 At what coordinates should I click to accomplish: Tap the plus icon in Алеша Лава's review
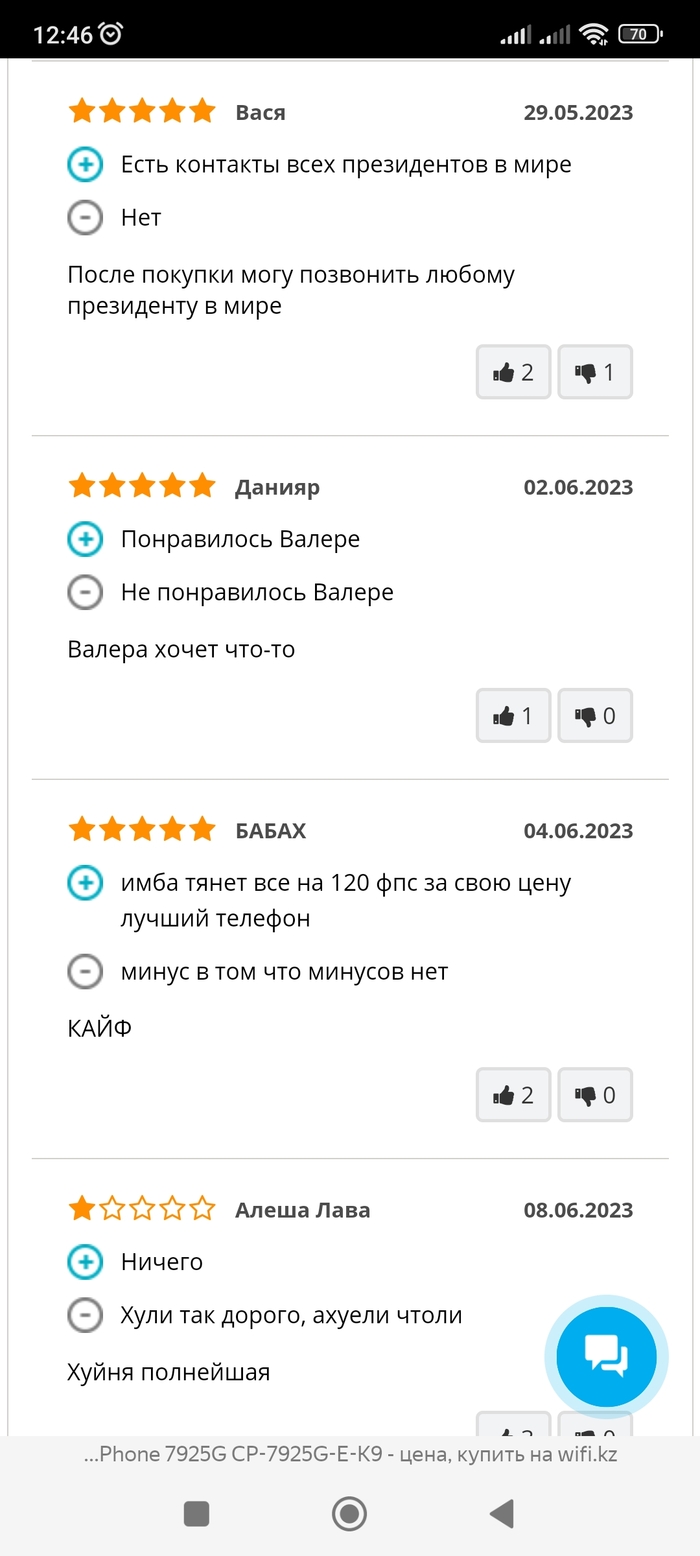coord(85,1262)
